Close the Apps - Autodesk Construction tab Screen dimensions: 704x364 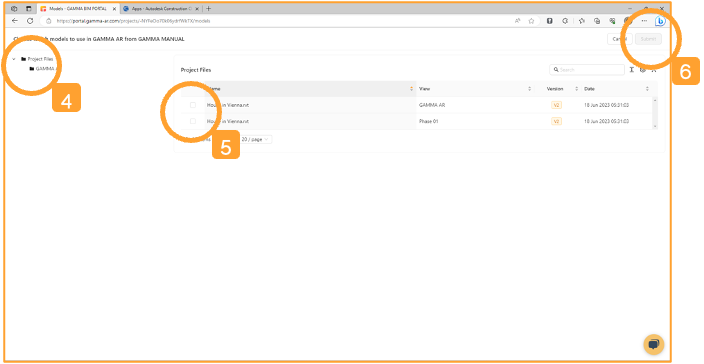(197, 9)
